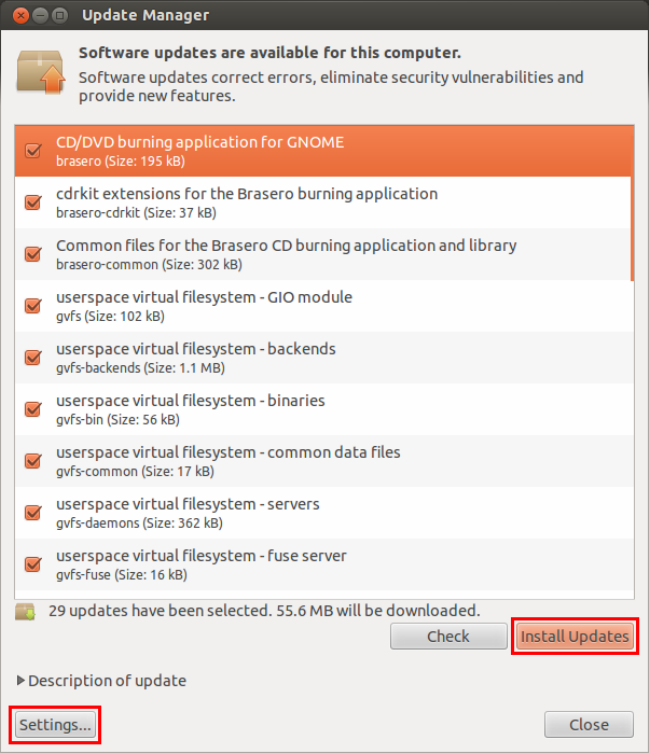Click the download package icon near summary
Image resolution: width=649 pixels, height=753 pixels.
(25, 611)
